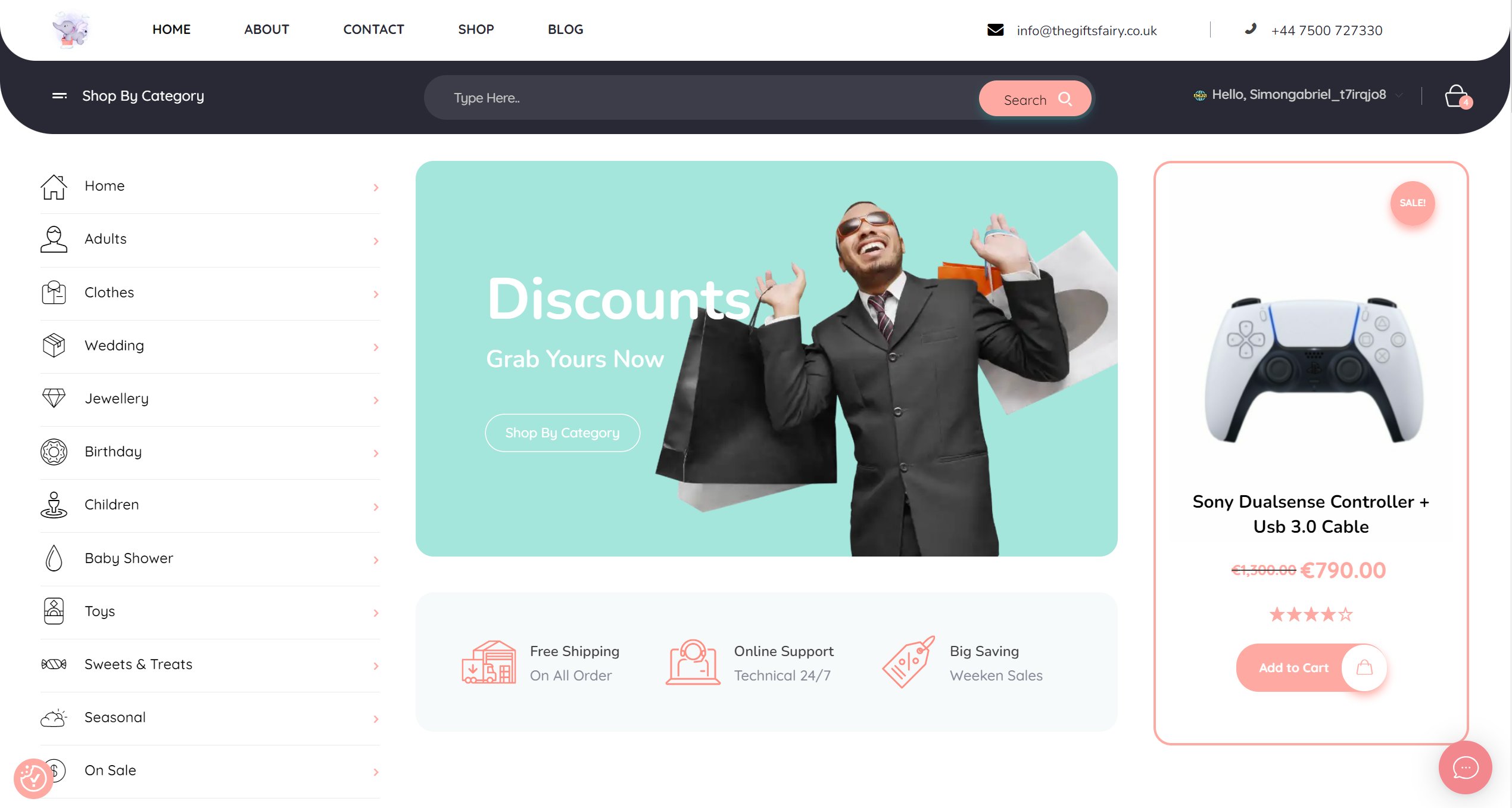Image resolution: width=1512 pixels, height=808 pixels.
Task: Go to the BLOG menu item
Action: tap(565, 29)
